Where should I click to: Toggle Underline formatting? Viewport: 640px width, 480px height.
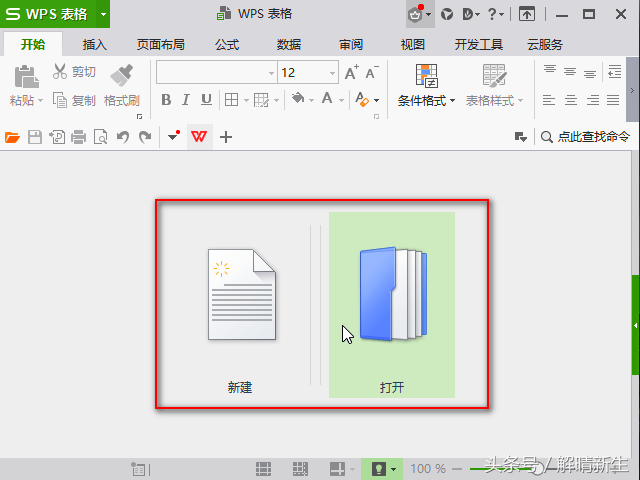pos(206,100)
